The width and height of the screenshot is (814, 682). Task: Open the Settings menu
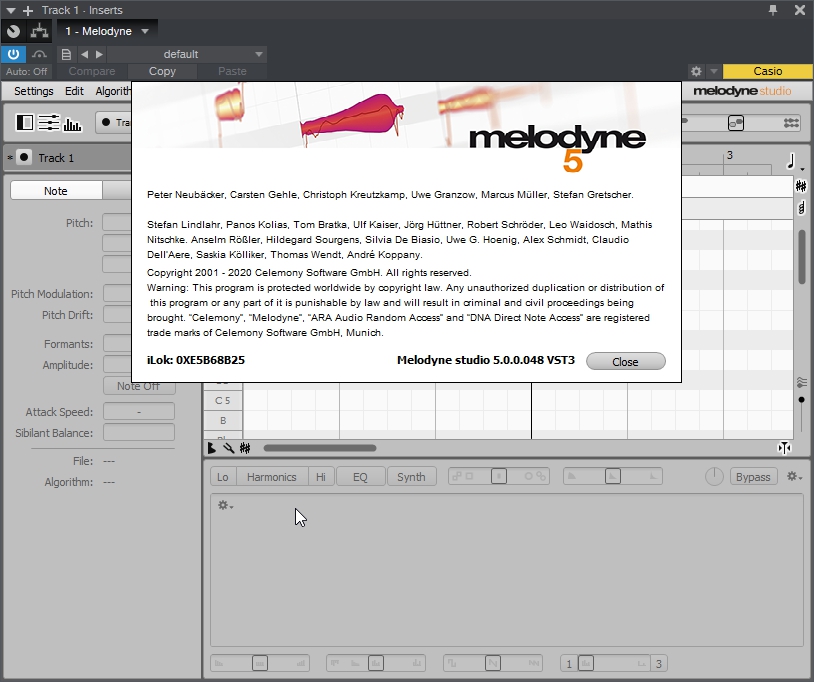pyautogui.click(x=34, y=91)
